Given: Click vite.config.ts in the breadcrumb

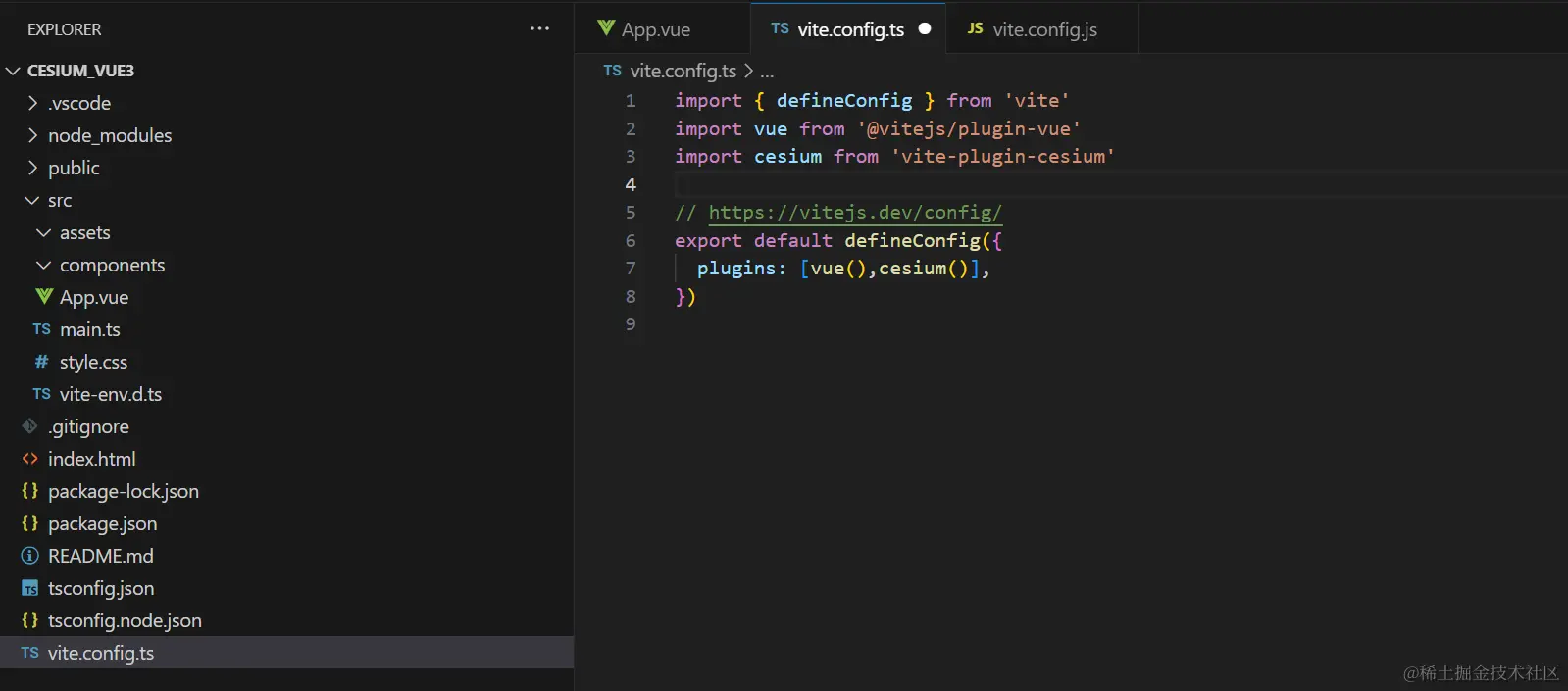Looking at the screenshot, I should coord(683,71).
